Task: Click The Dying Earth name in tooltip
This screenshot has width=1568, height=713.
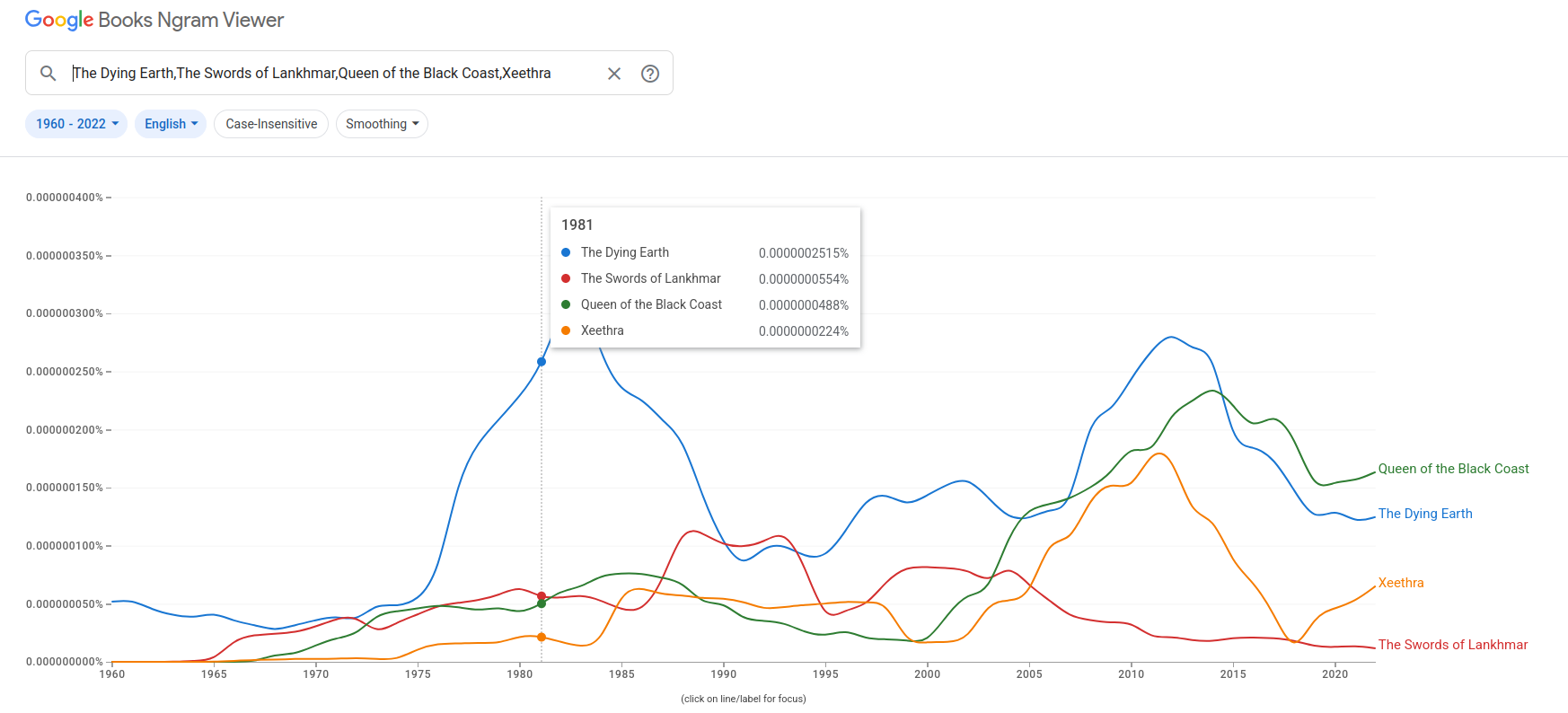Action: coord(625,252)
